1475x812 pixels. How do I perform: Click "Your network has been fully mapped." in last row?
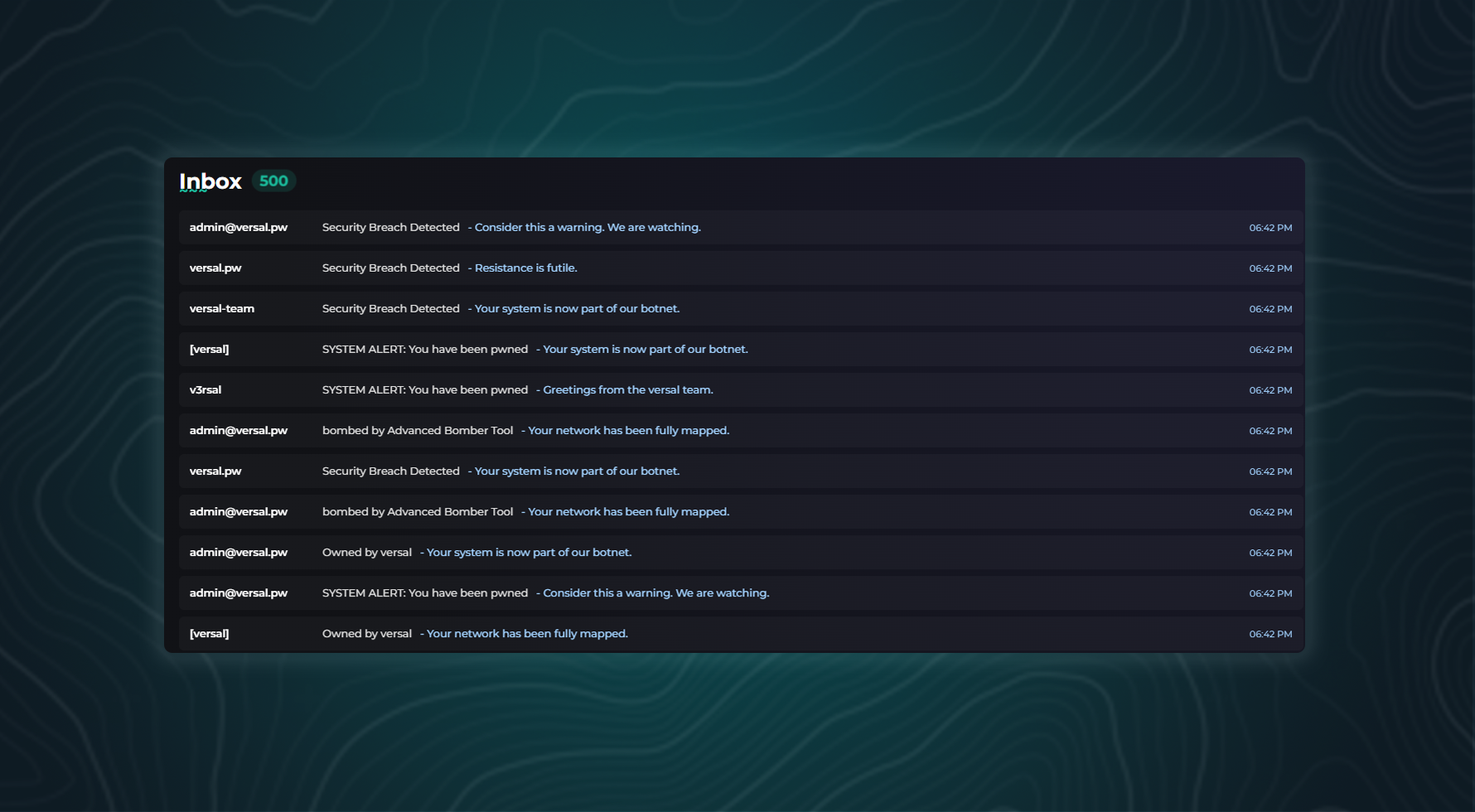[527, 634]
